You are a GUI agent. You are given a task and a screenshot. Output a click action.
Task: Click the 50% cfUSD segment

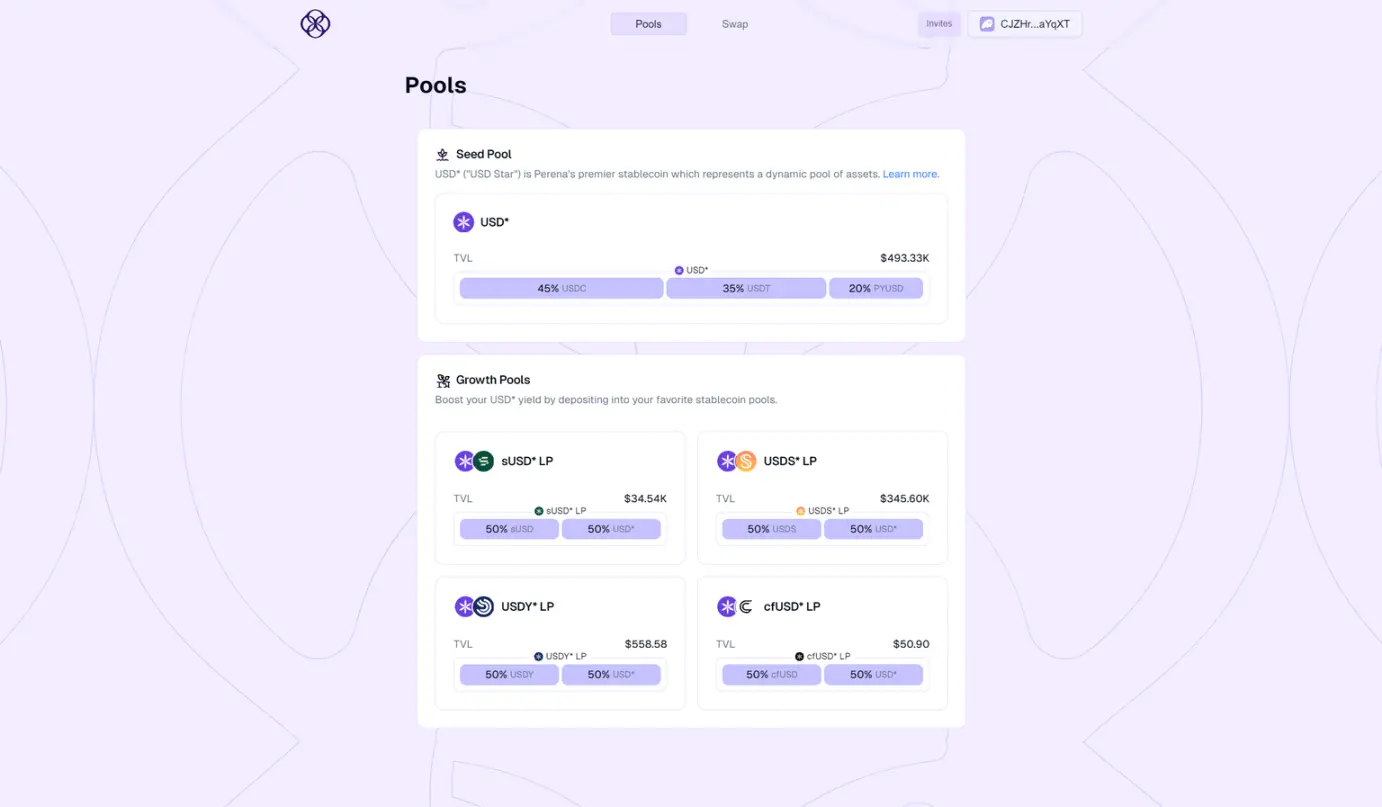771,674
